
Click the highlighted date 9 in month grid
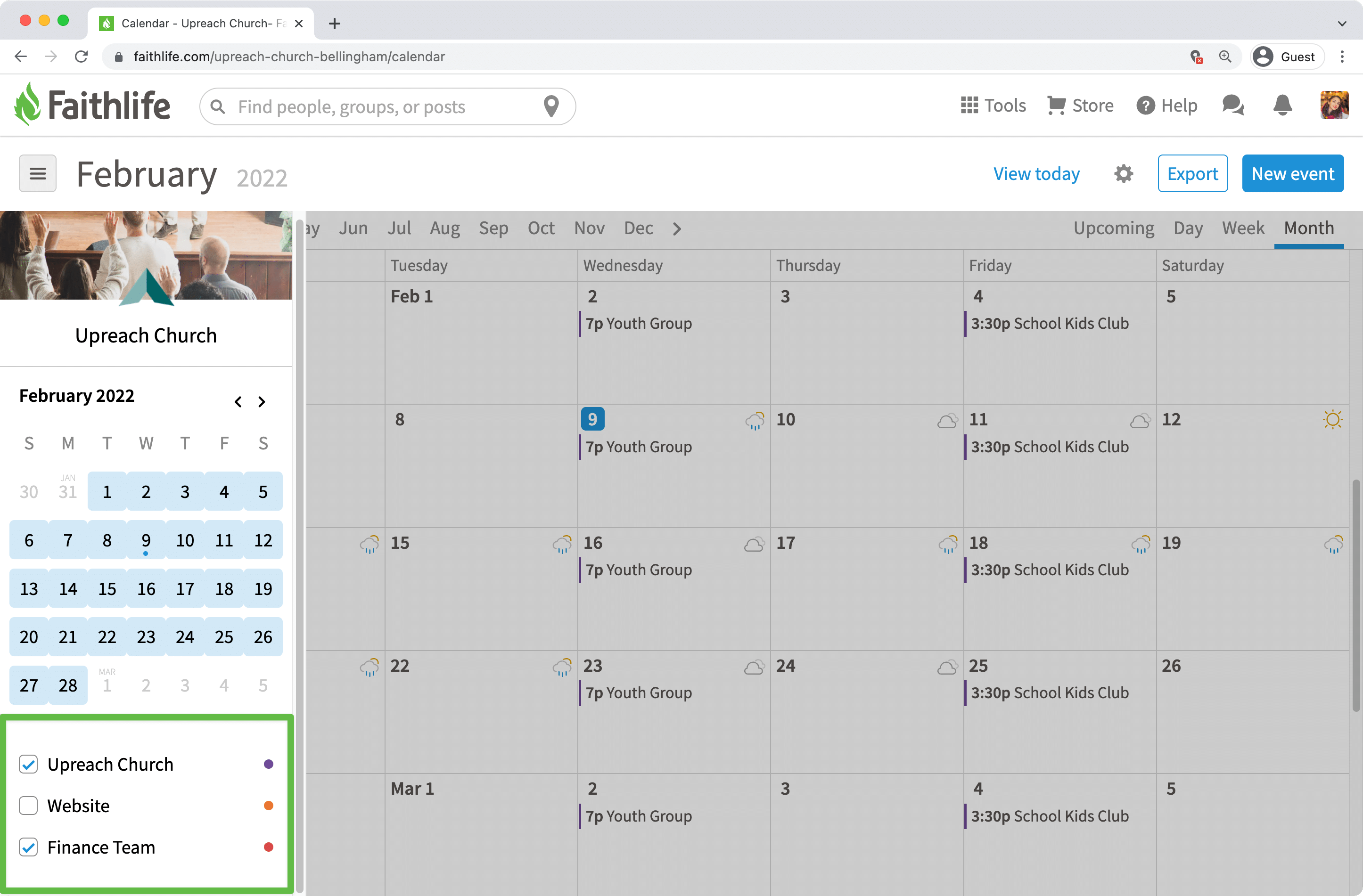592,419
